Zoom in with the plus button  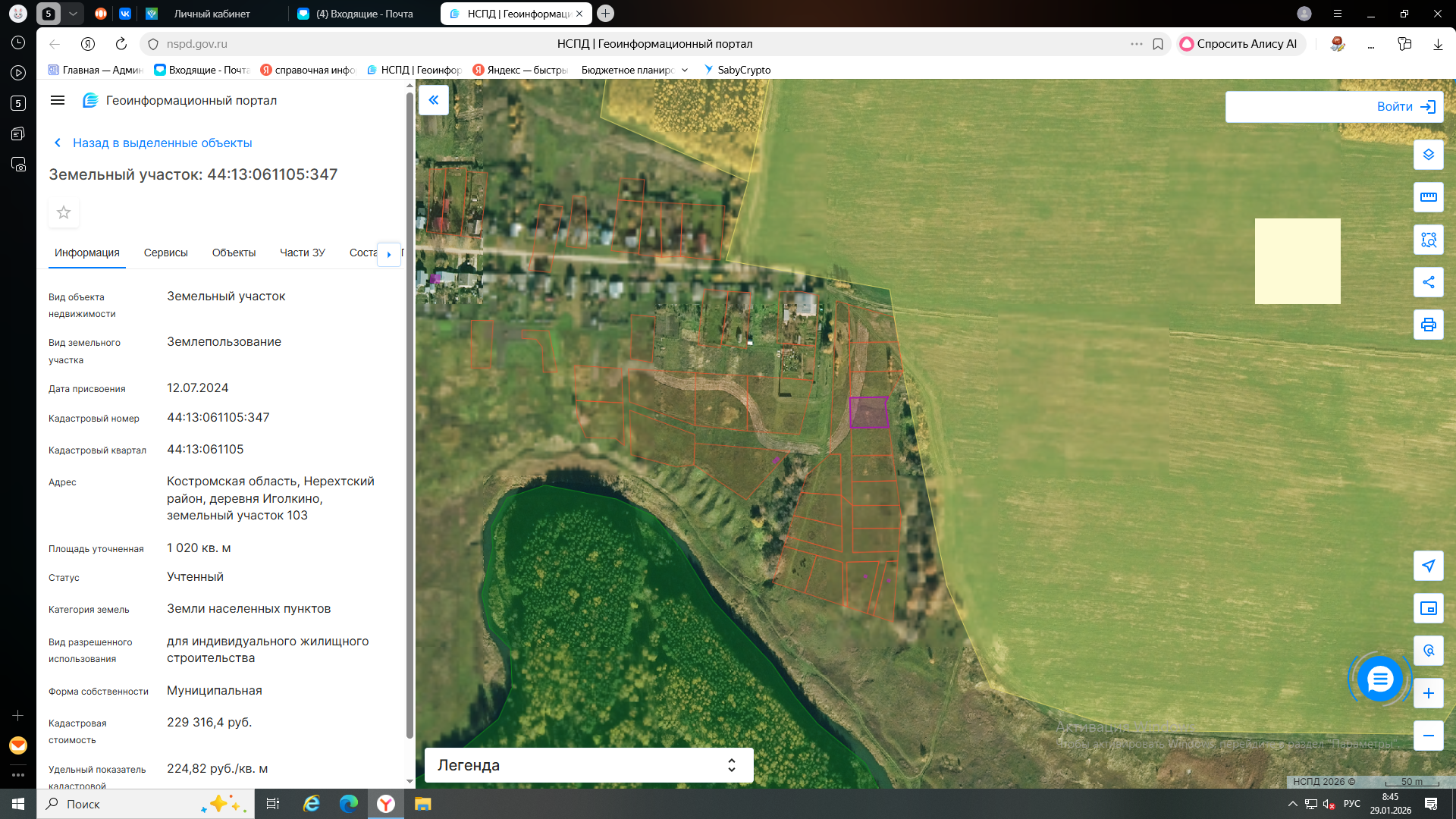tap(1428, 693)
